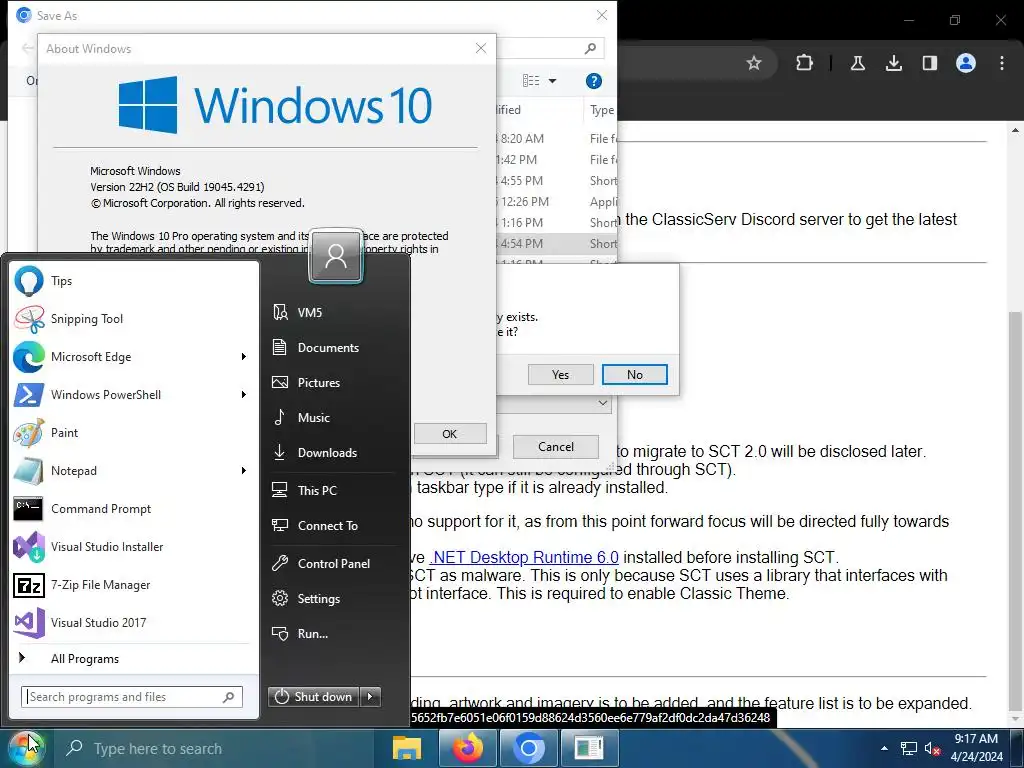Viewport: 1024px width, 768px height.
Task: Click Yes in the overwrite prompt
Action: [560, 375]
